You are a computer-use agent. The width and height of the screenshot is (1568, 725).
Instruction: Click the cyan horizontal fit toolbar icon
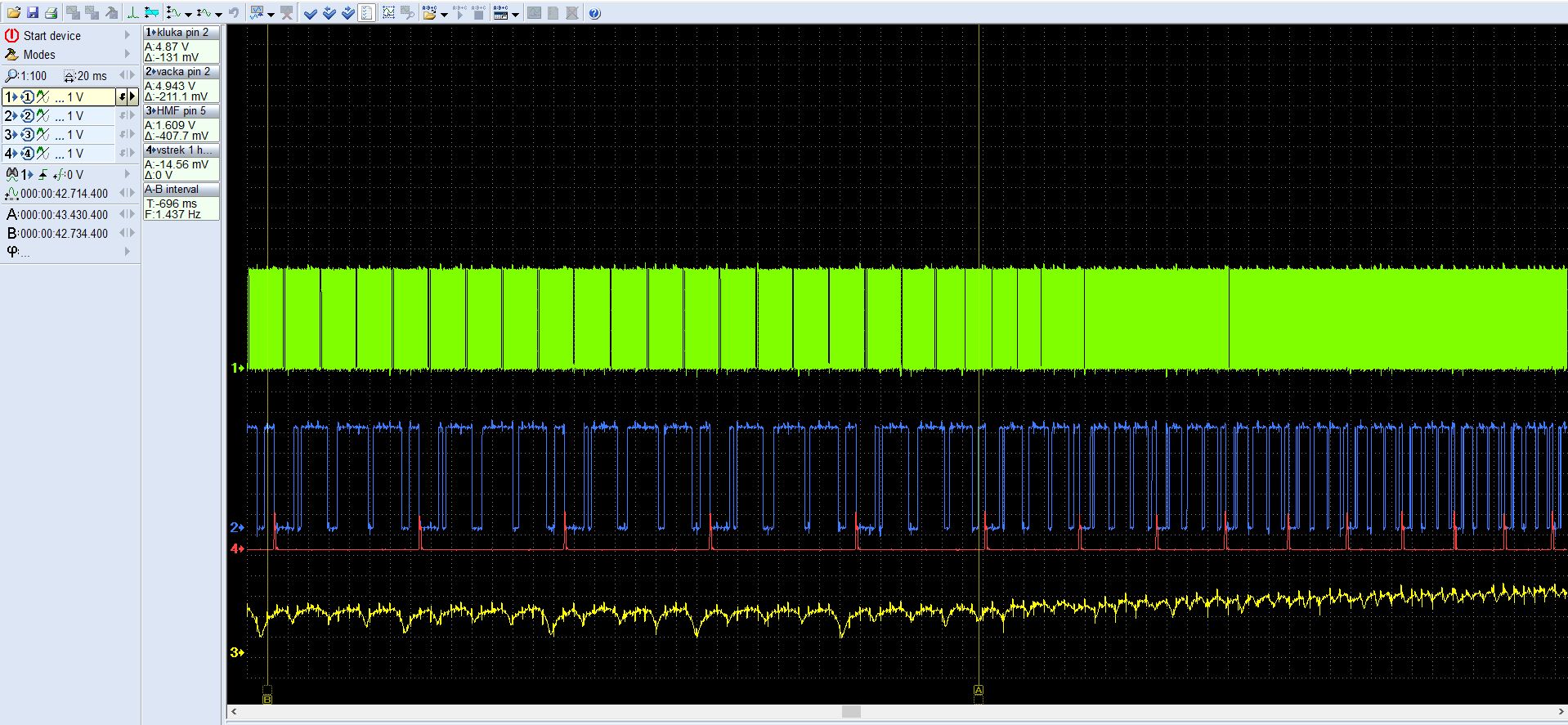pyautogui.click(x=151, y=13)
